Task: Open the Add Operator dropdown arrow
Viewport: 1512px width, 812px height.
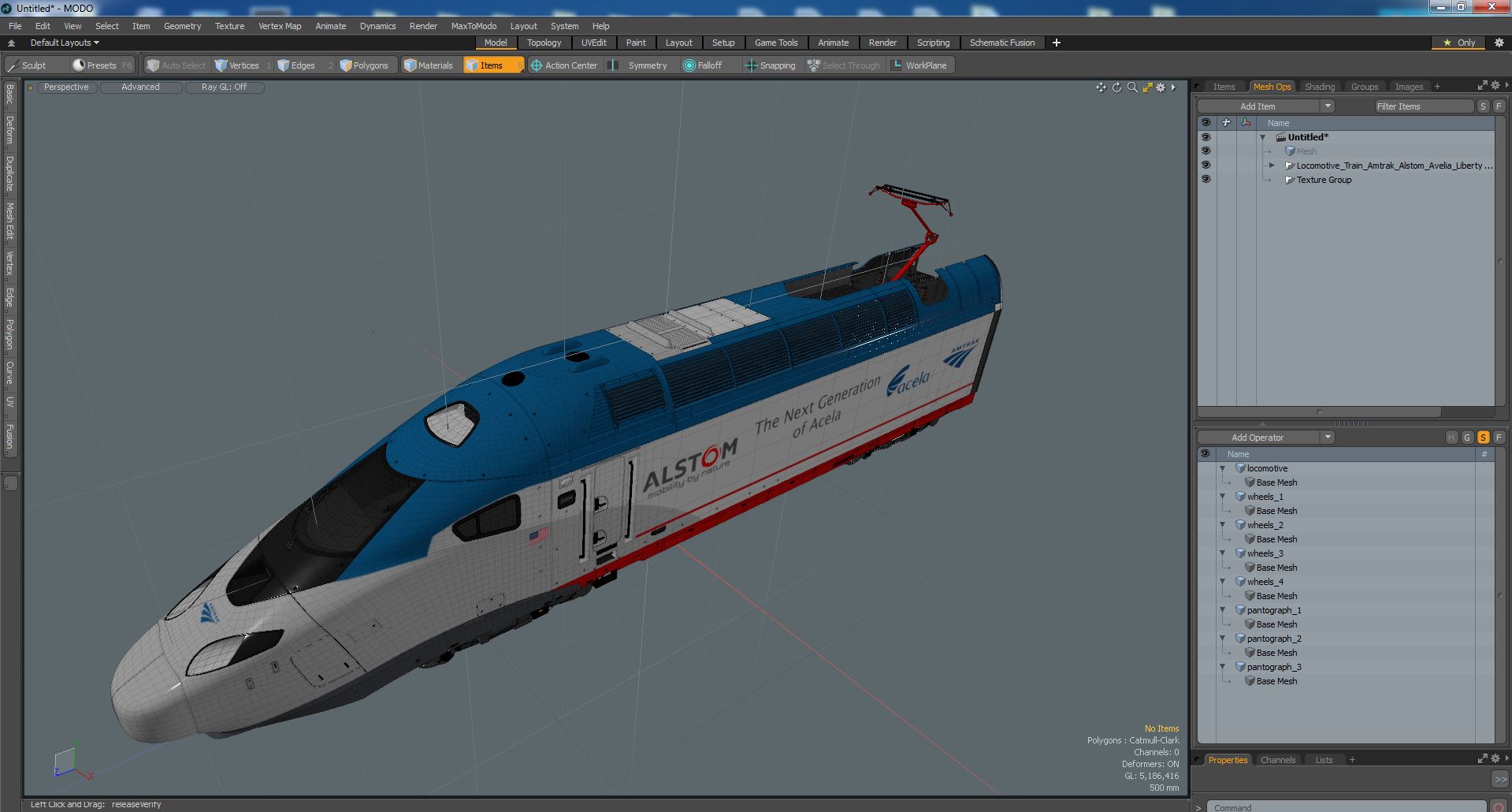Action: (x=1328, y=438)
